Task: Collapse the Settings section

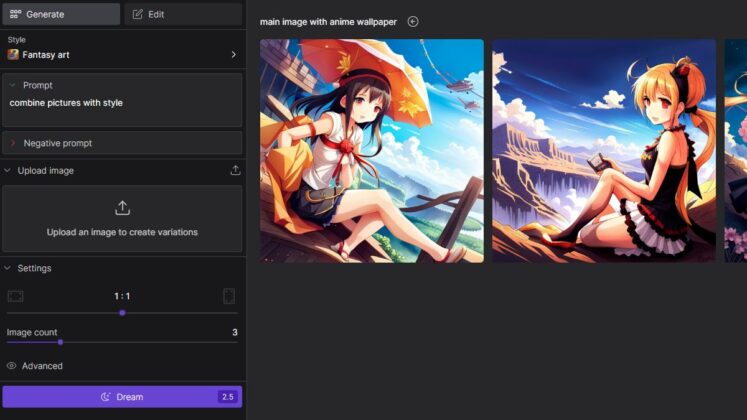Action: coord(8,268)
